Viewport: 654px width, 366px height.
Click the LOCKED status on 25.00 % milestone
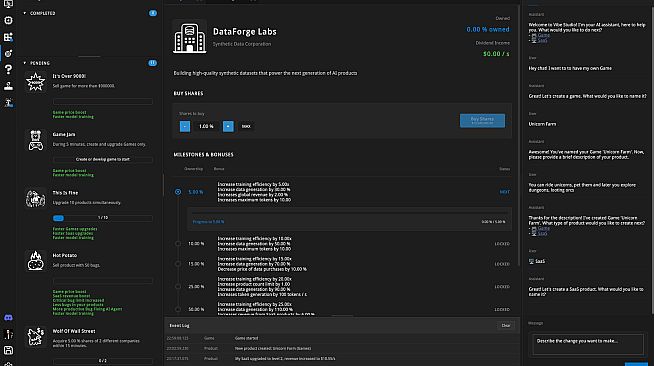tap(502, 287)
